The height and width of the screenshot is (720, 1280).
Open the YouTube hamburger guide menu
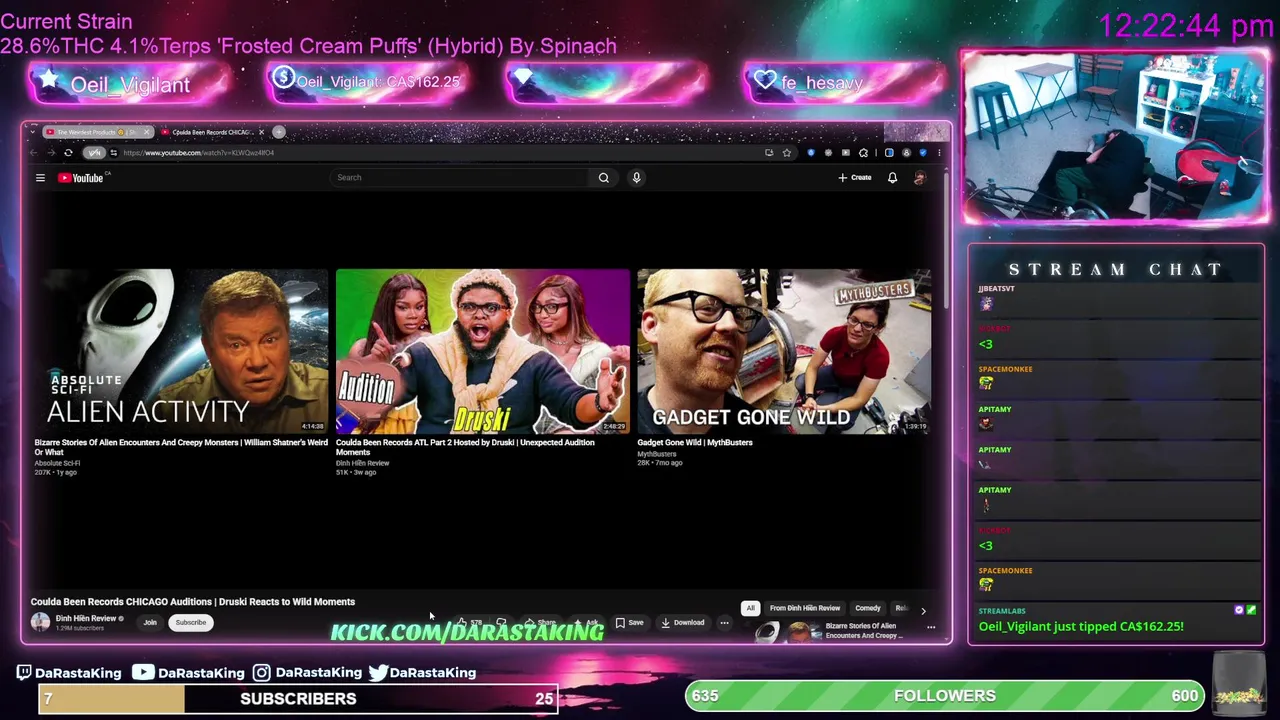[x=40, y=178]
